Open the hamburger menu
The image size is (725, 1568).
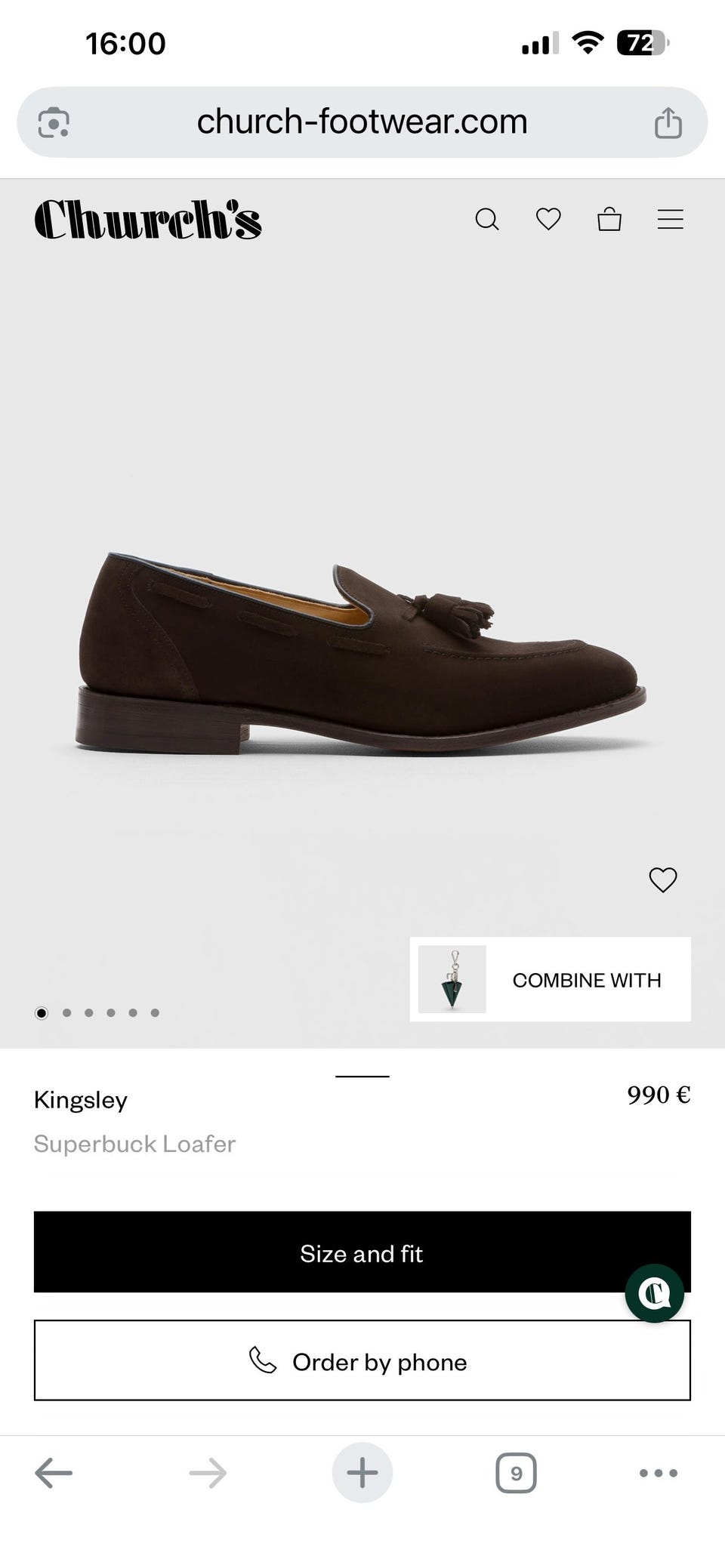coord(671,219)
